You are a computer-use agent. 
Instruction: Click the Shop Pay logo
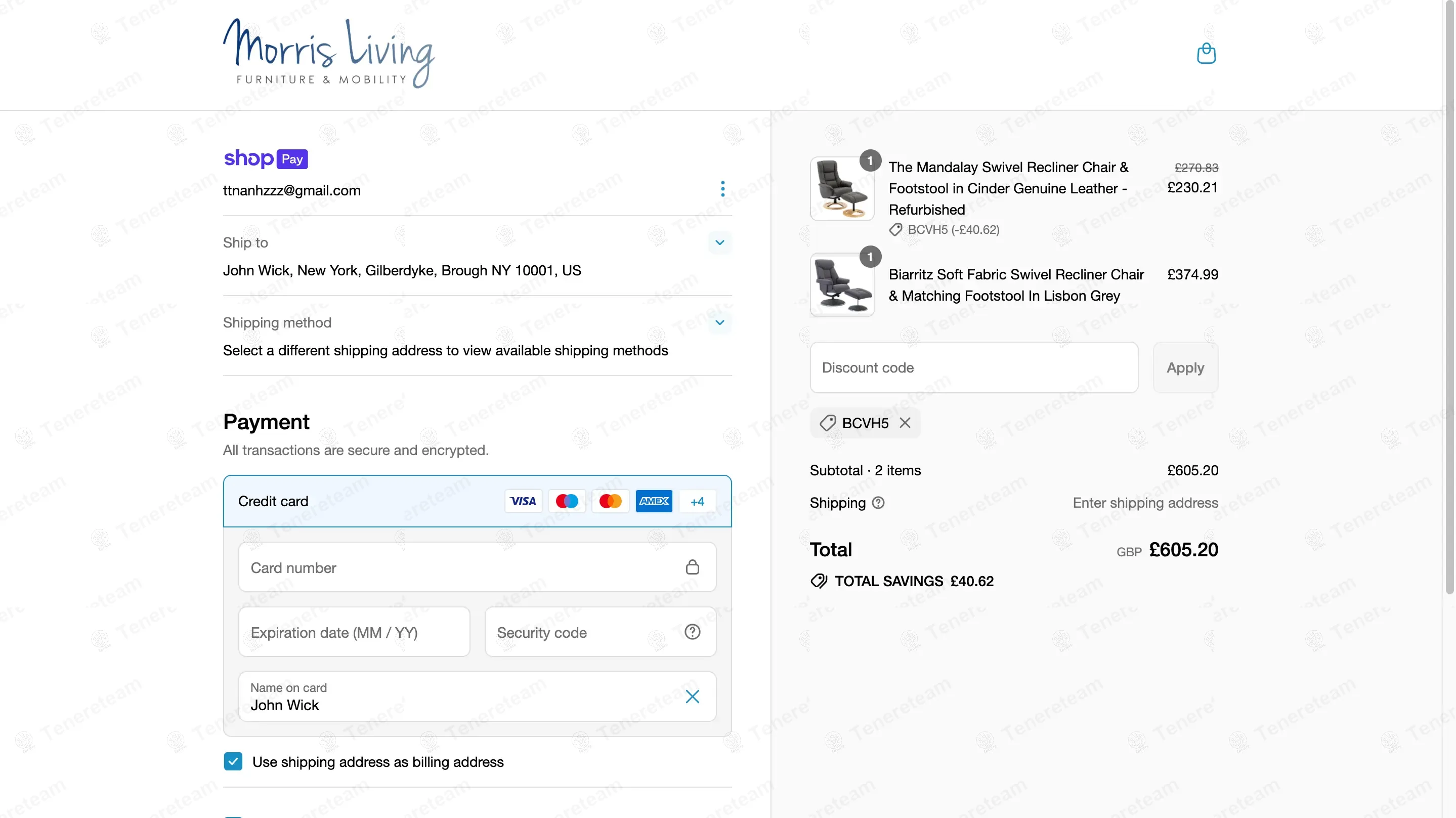pos(266,159)
